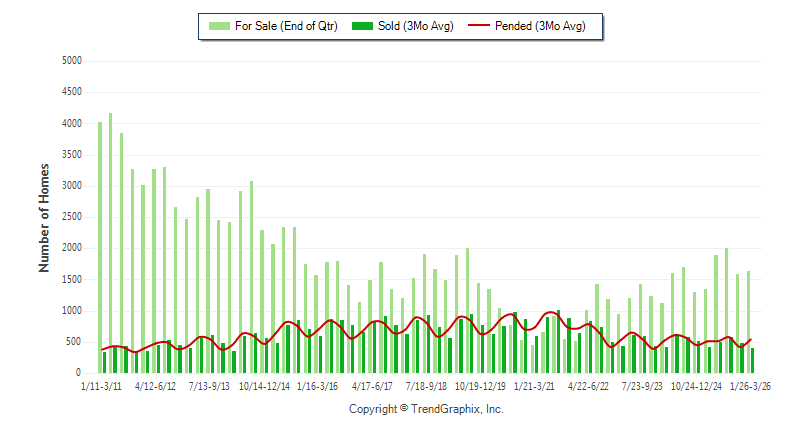
Task: Click the red Pended line legend marker
Action: tap(505, 26)
